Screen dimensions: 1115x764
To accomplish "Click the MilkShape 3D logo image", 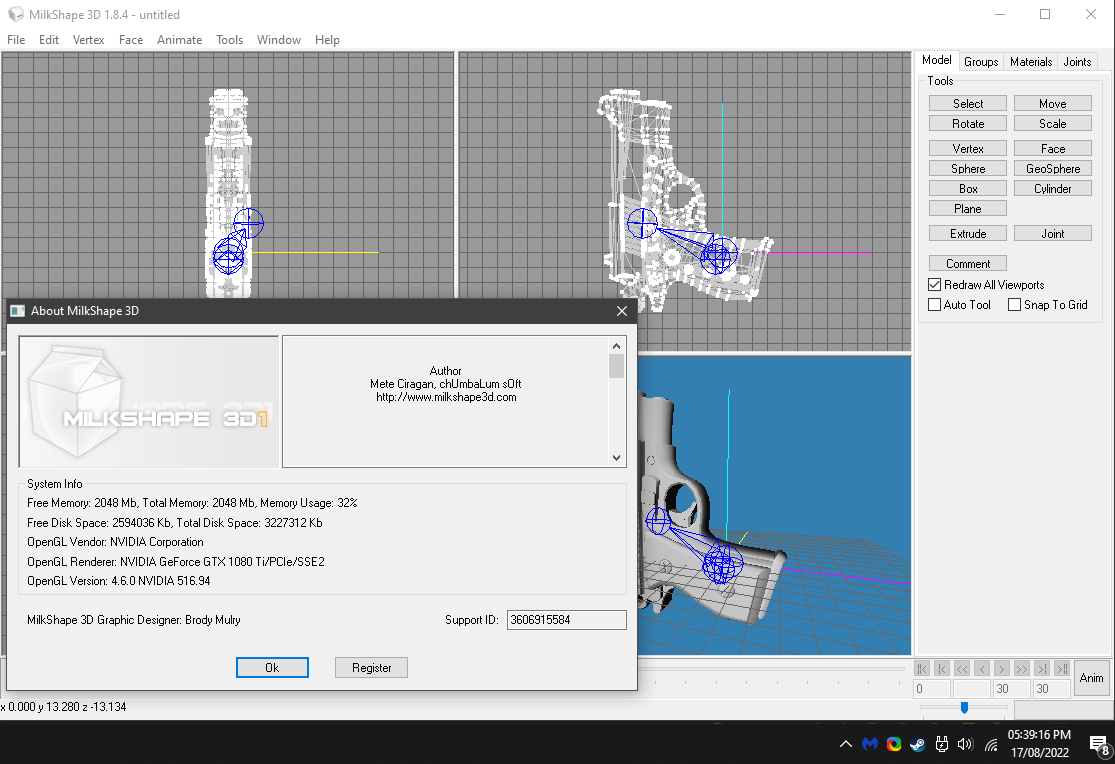I will [149, 402].
